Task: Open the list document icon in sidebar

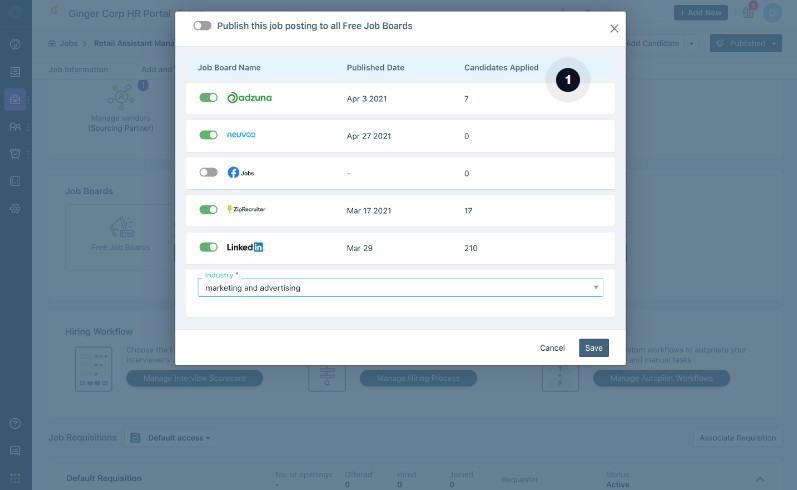Action: pyautogui.click(x=15, y=72)
